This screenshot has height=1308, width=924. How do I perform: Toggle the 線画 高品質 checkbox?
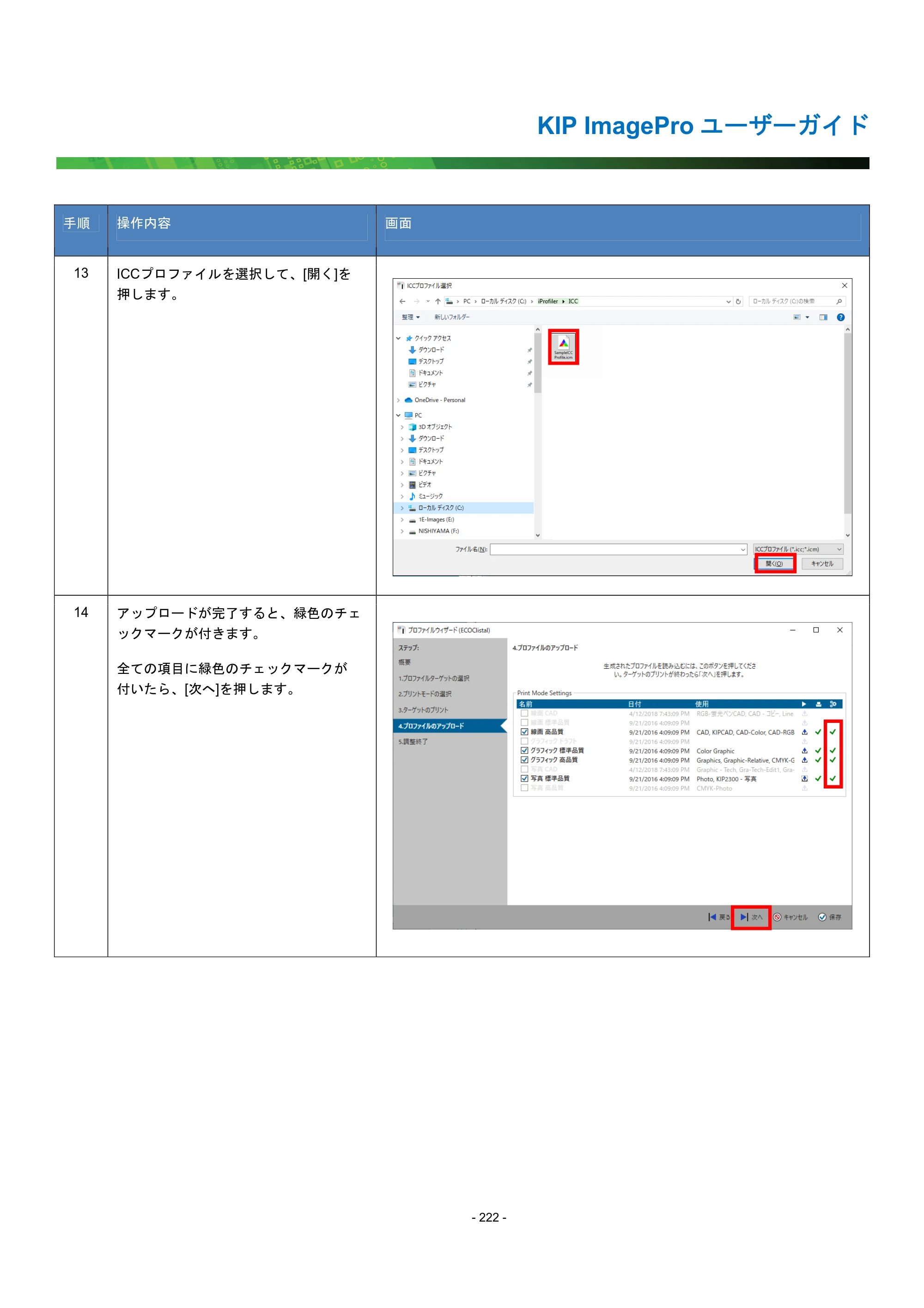tap(524, 732)
